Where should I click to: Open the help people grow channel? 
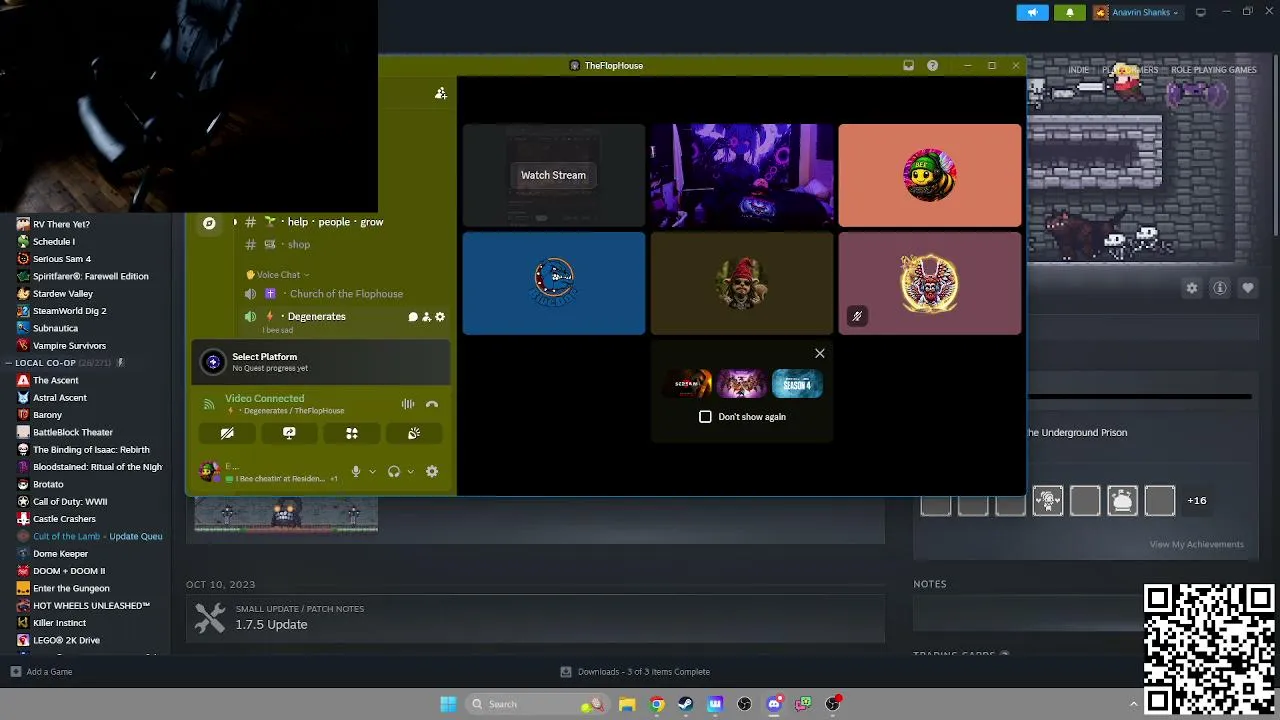(335, 222)
